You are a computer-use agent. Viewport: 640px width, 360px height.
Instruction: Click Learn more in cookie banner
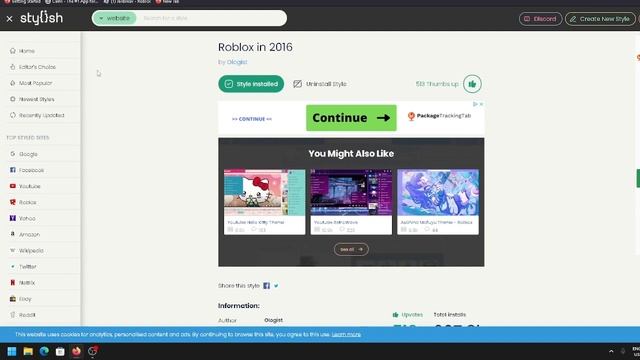[346, 335]
